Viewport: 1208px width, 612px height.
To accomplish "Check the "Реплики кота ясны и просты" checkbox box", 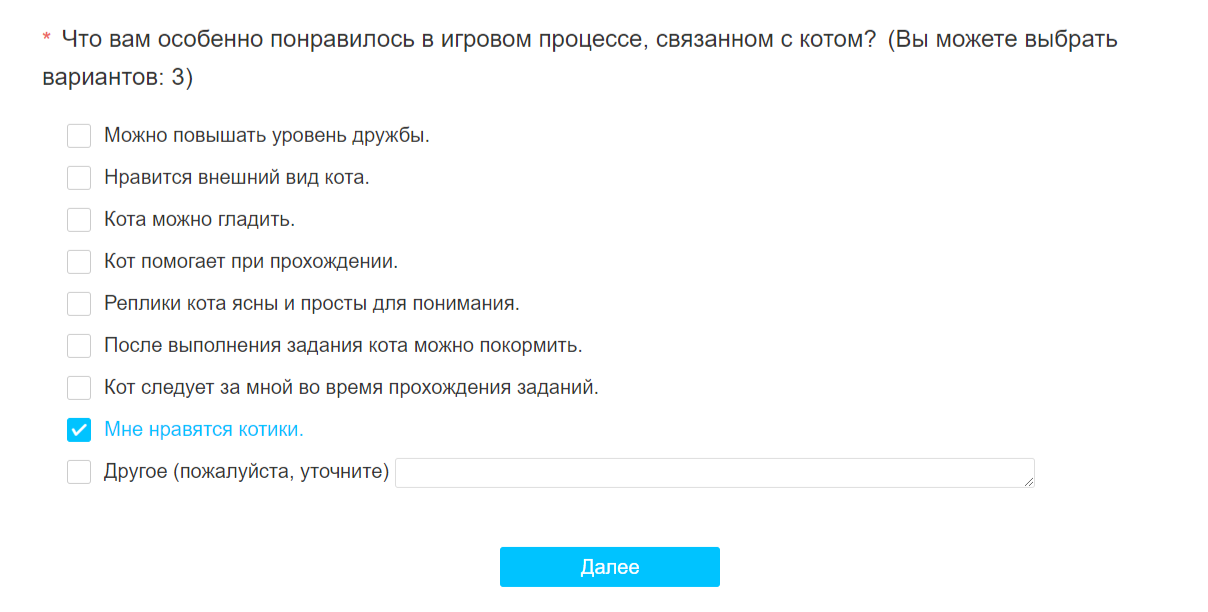I will click(x=79, y=304).
